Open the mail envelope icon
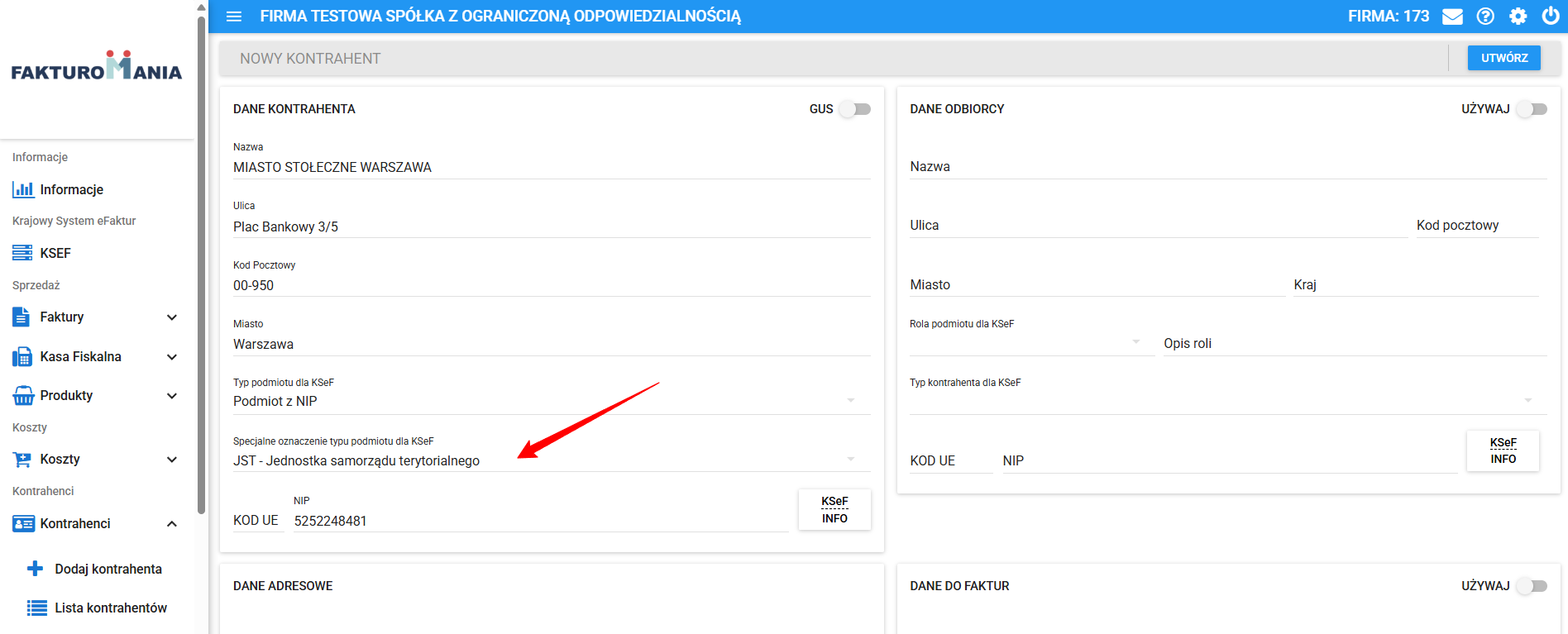Viewport: 1568px width, 634px height. coord(1452,17)
